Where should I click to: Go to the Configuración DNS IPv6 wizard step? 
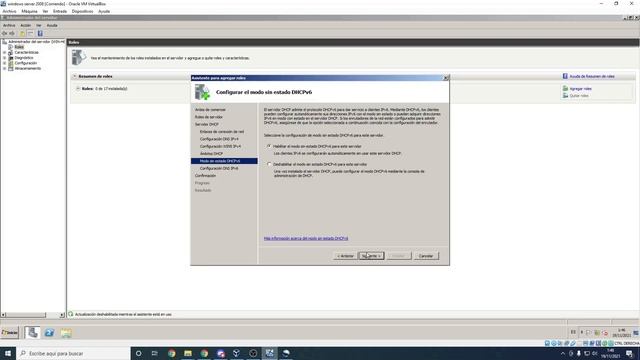219,168
